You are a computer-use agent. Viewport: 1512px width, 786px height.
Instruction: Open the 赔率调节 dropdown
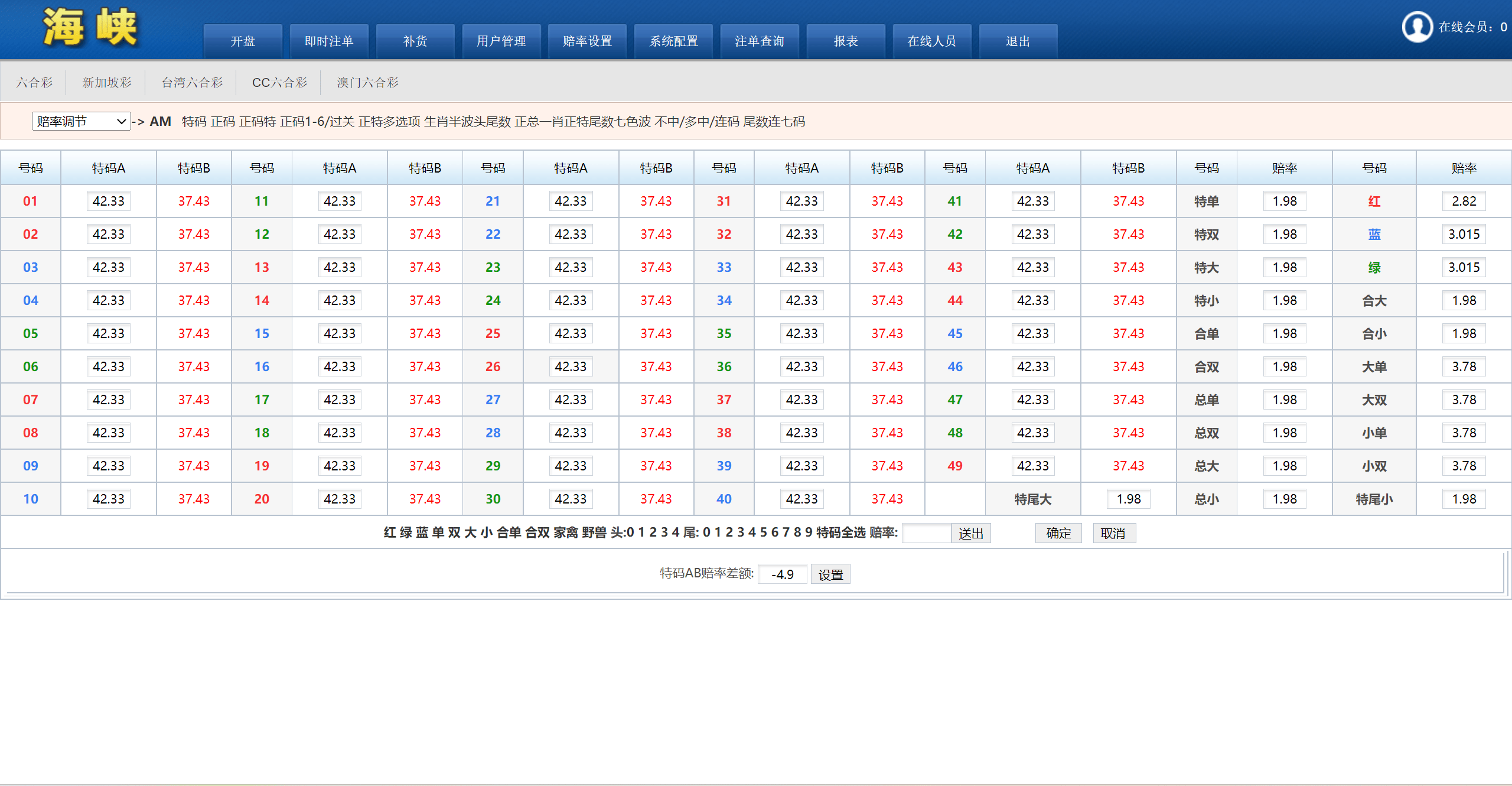[81, 121]
